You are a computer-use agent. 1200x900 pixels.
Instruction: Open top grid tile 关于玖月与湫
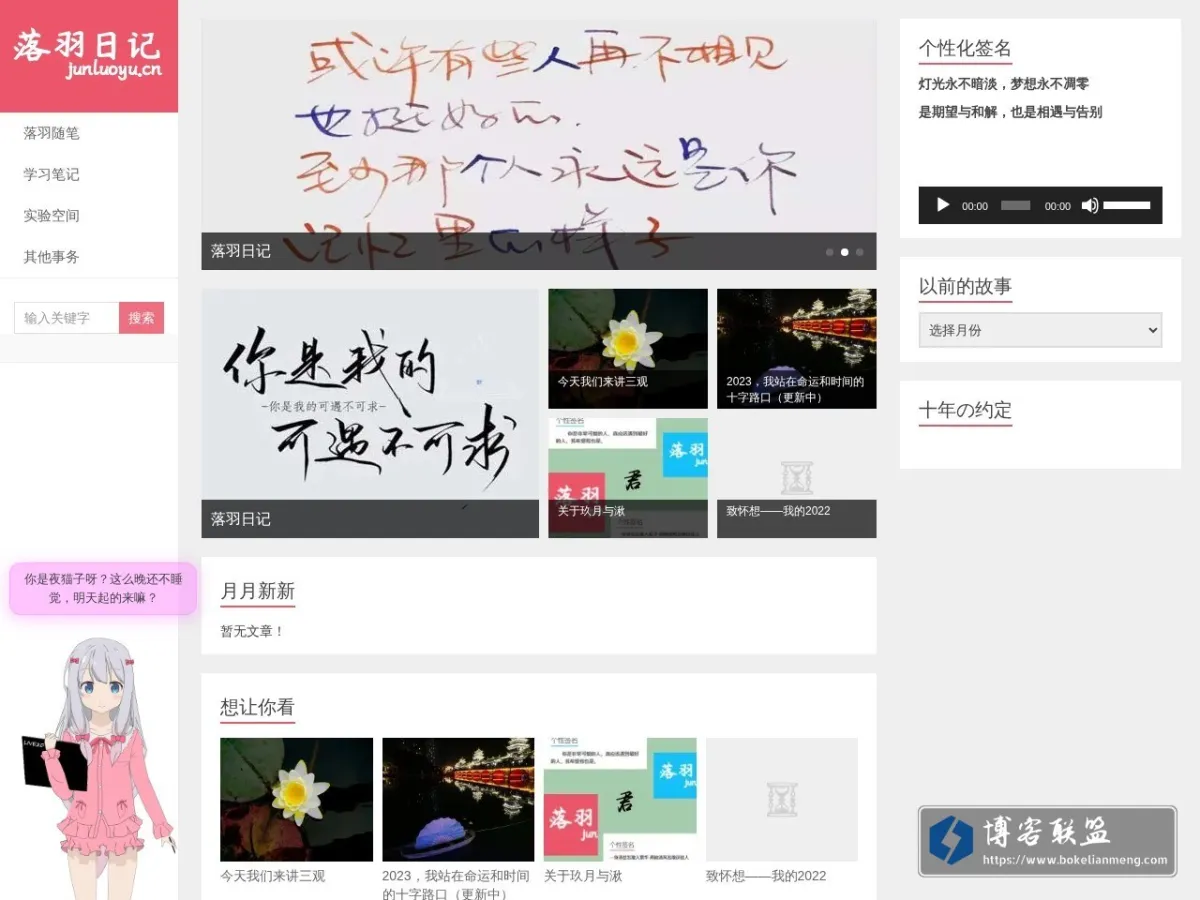click(x=628, y=478)
